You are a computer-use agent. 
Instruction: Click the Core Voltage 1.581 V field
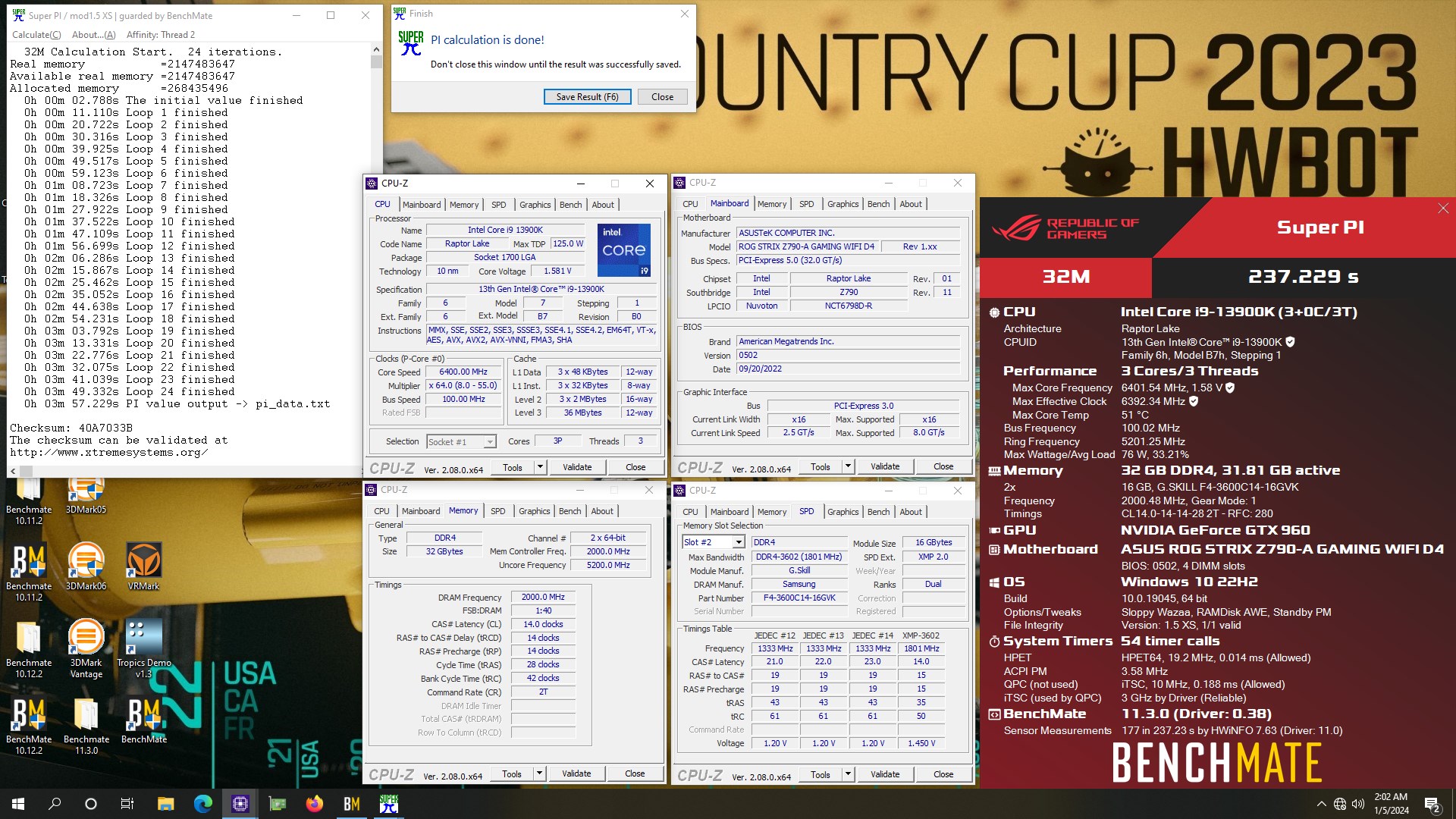[557, 271]
